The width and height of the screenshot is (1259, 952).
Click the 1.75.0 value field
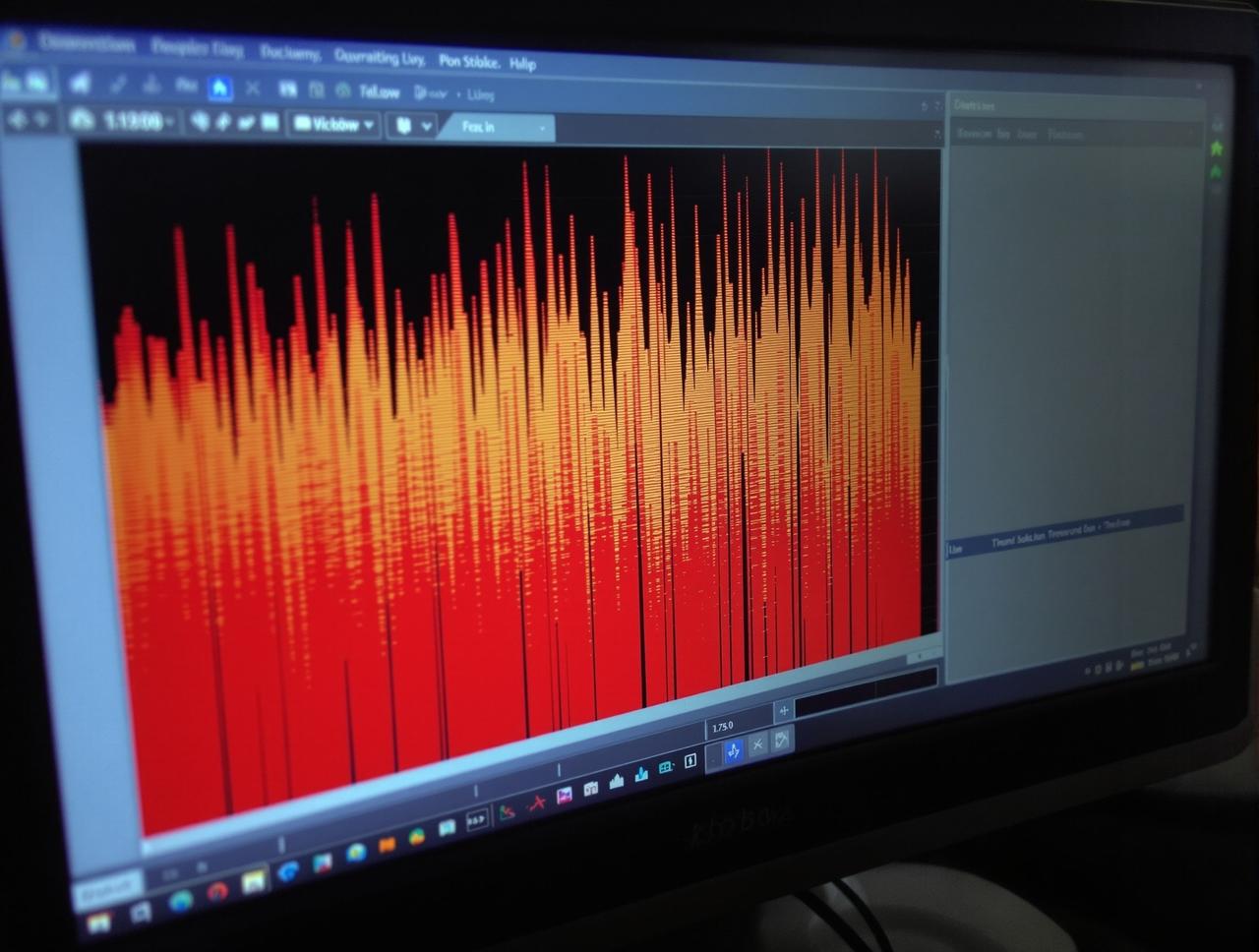pos(736,726)
